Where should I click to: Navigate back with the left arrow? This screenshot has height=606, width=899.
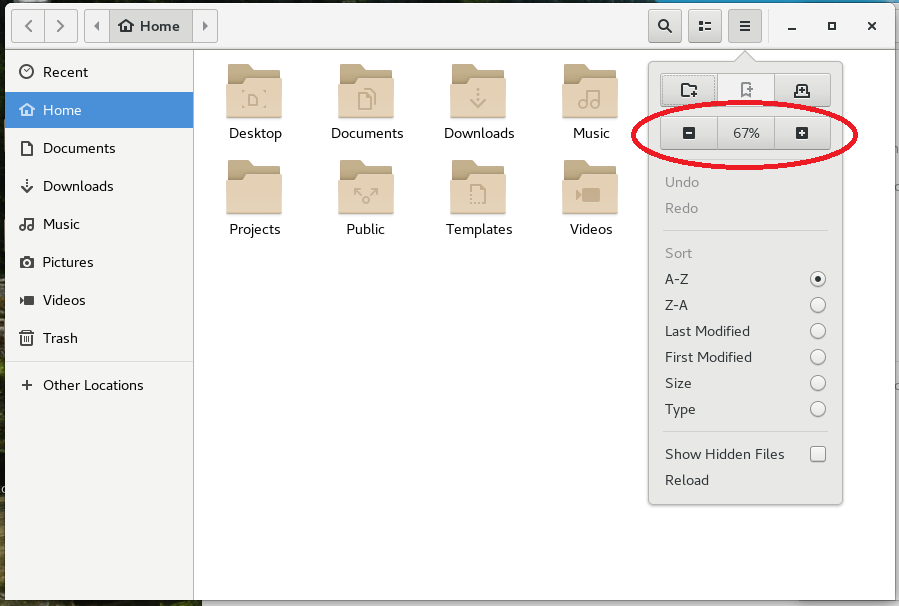27,26
